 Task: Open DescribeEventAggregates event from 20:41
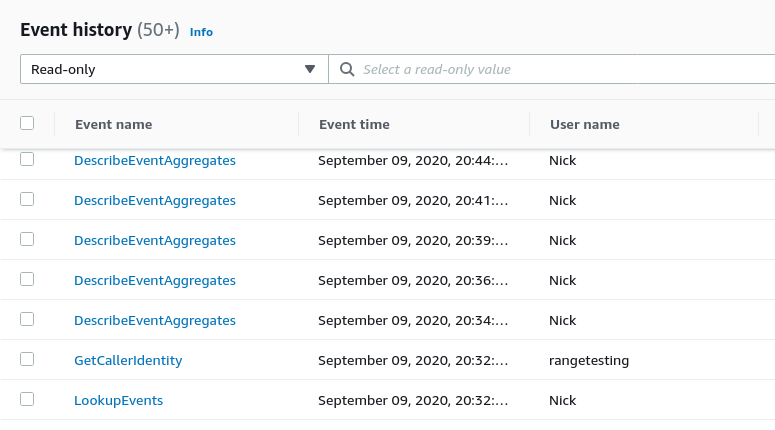coord(155,200)
